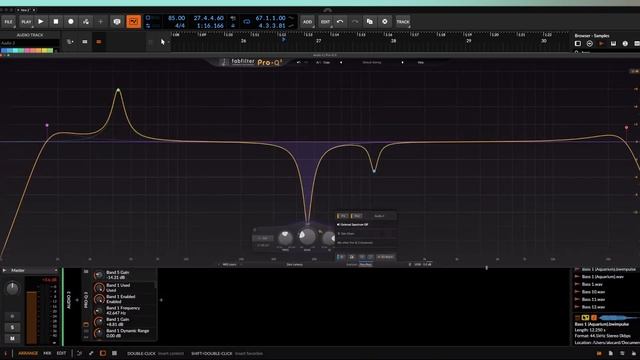The height and width of the screenshot is (360, 640).
Task: Click Band 1 Enabled parameter
Action: click(120, 299)
